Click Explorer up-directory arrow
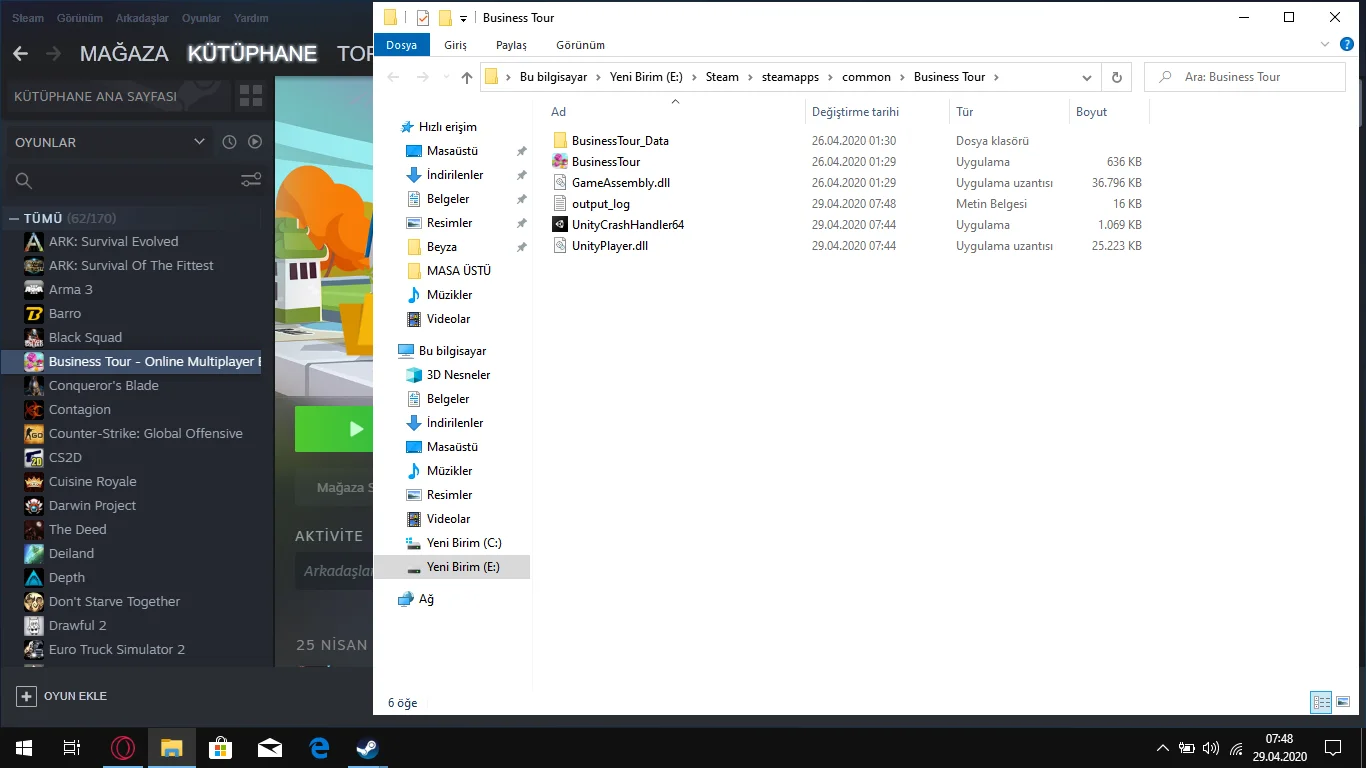The height and width of the screenshot is (768, 1366). click(x=467, y=77)
